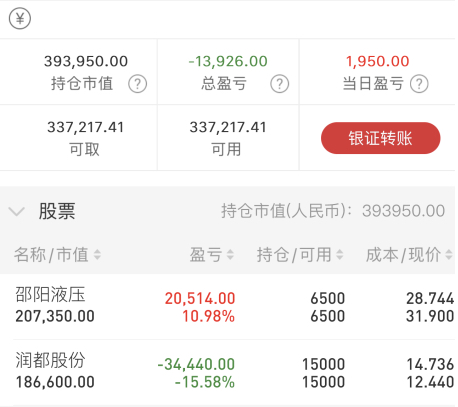This screenshot has height=407, width=458.
Task: Tap the yuan currency icon
Action: (x=20, y=18)
